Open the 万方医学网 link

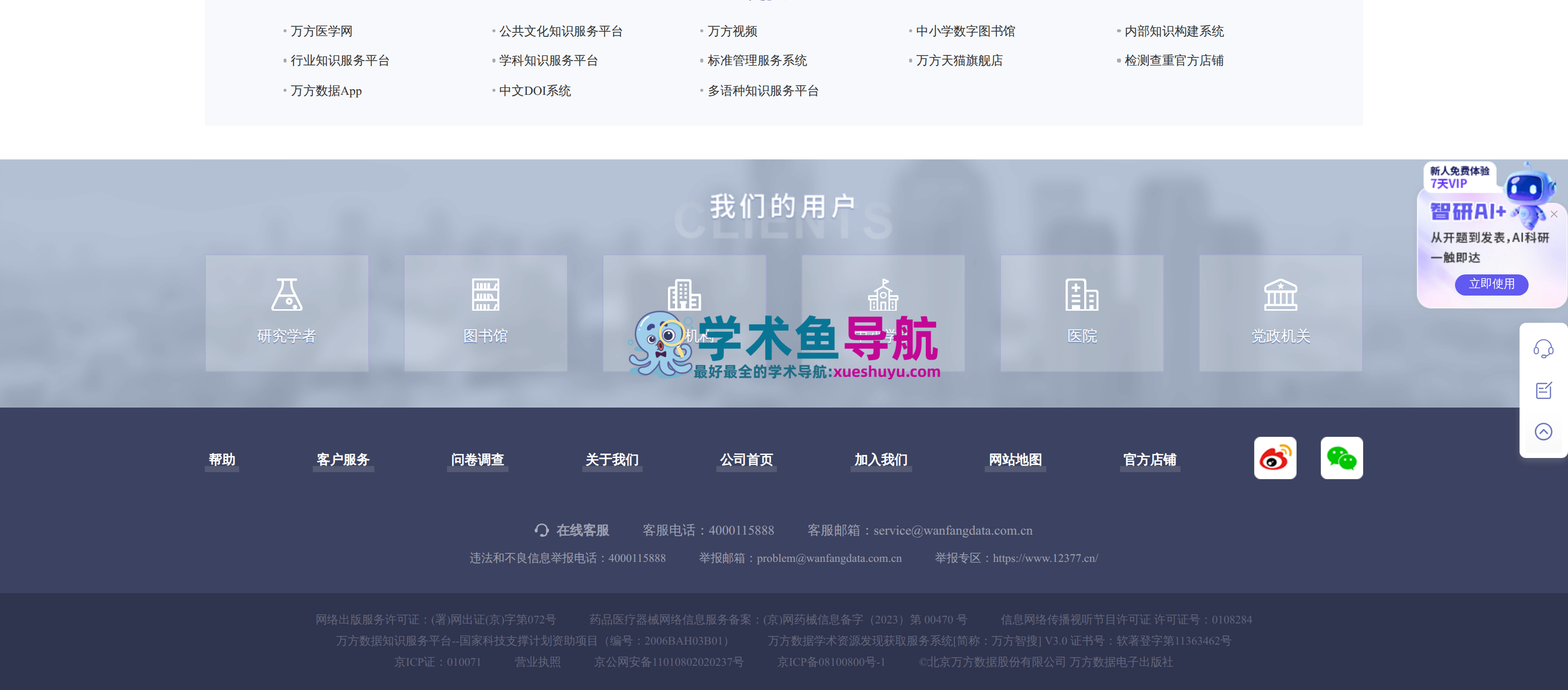pyautogui.click(x=321, y=31)
